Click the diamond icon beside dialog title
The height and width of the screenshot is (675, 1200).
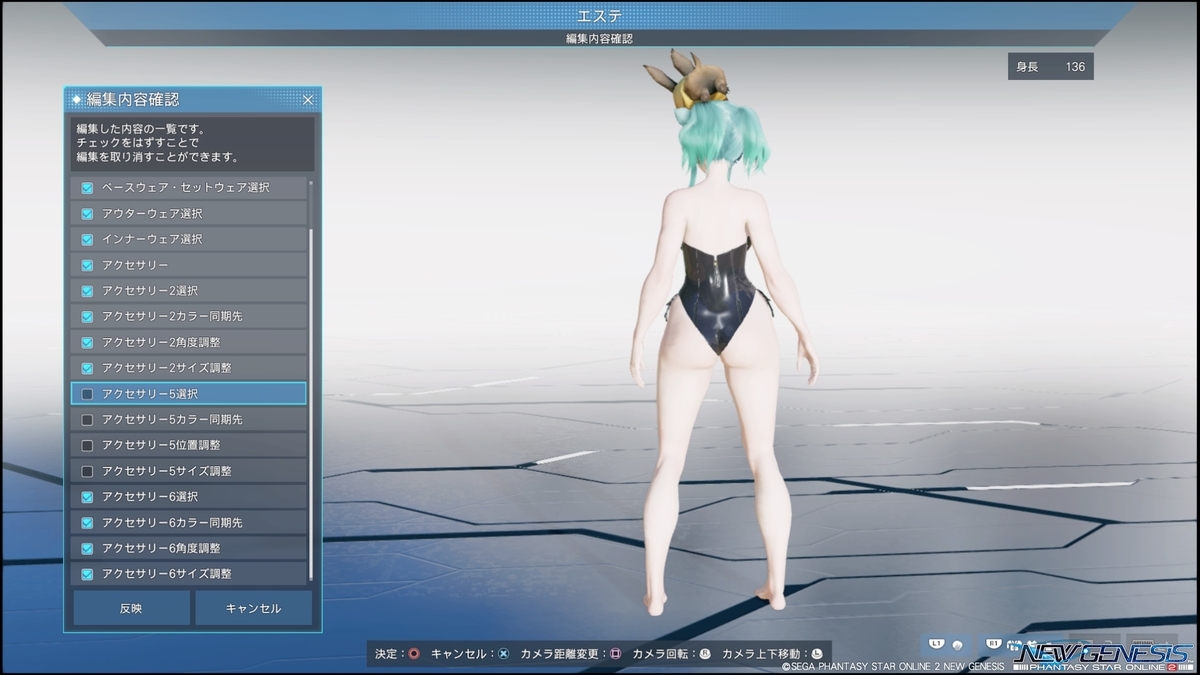[x=76, y=100]
